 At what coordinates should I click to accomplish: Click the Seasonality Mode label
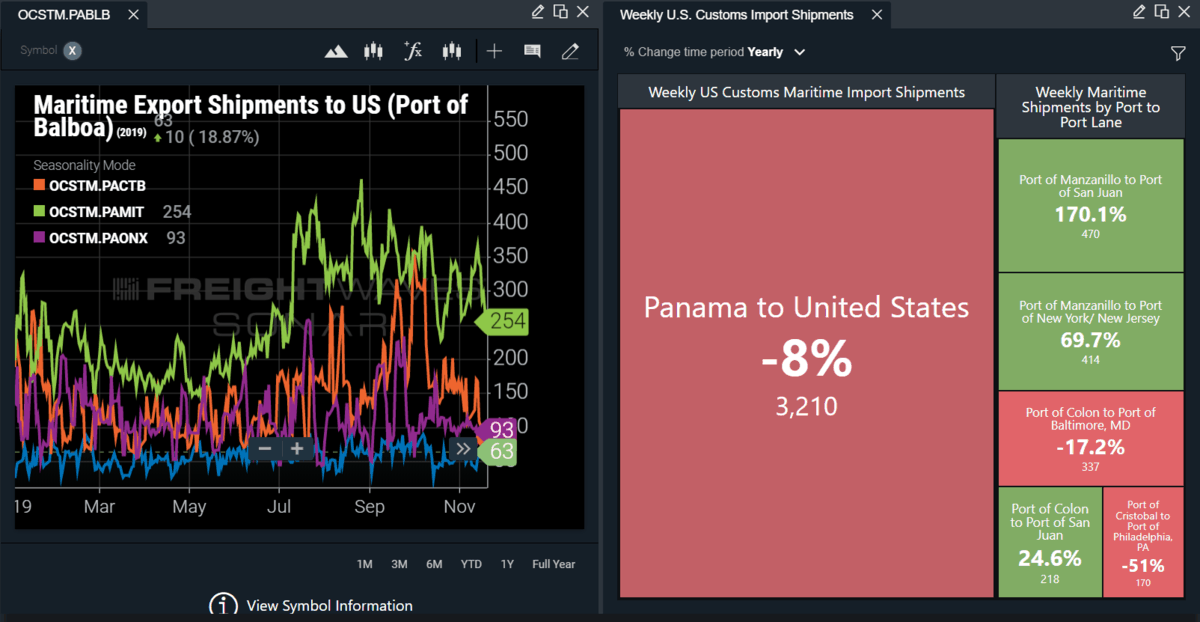click(x=84, y=165)
